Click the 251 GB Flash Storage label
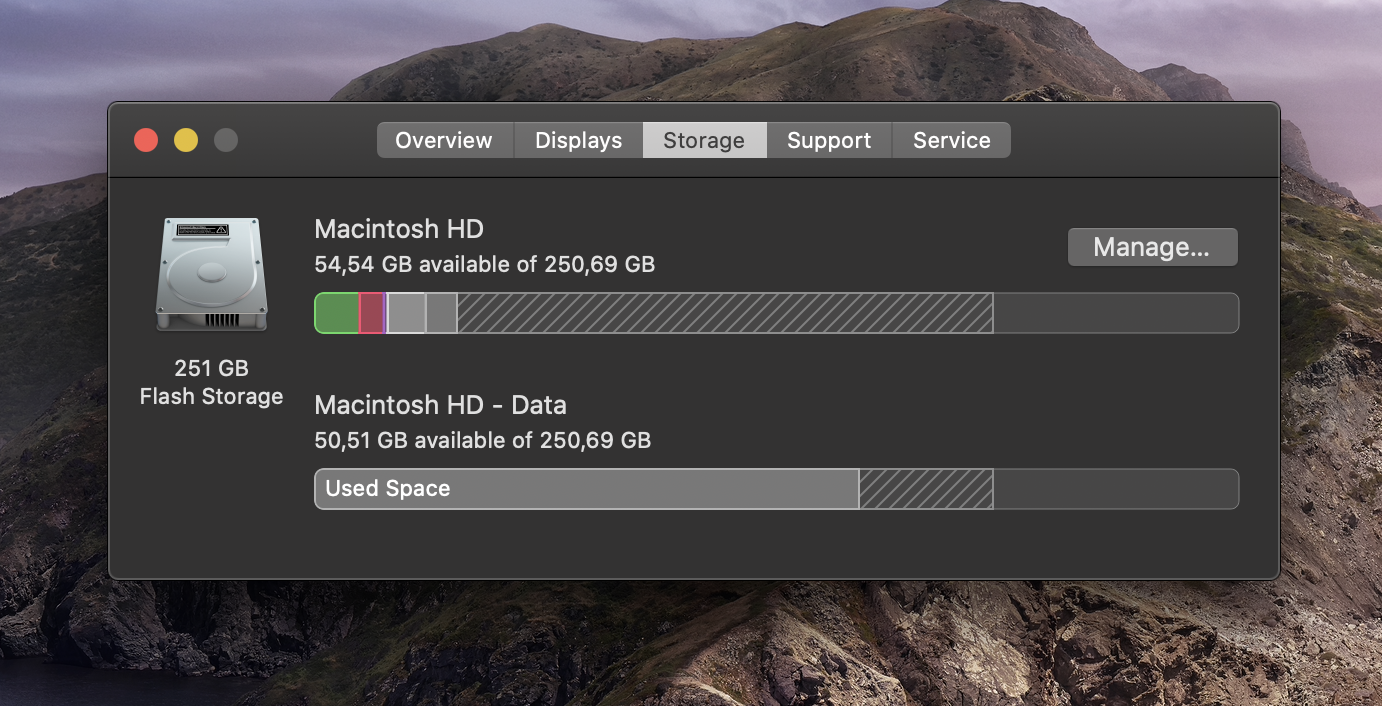The height and width of the screenshot is (706, 1382). pyautogui.click(x=211, y=382)
